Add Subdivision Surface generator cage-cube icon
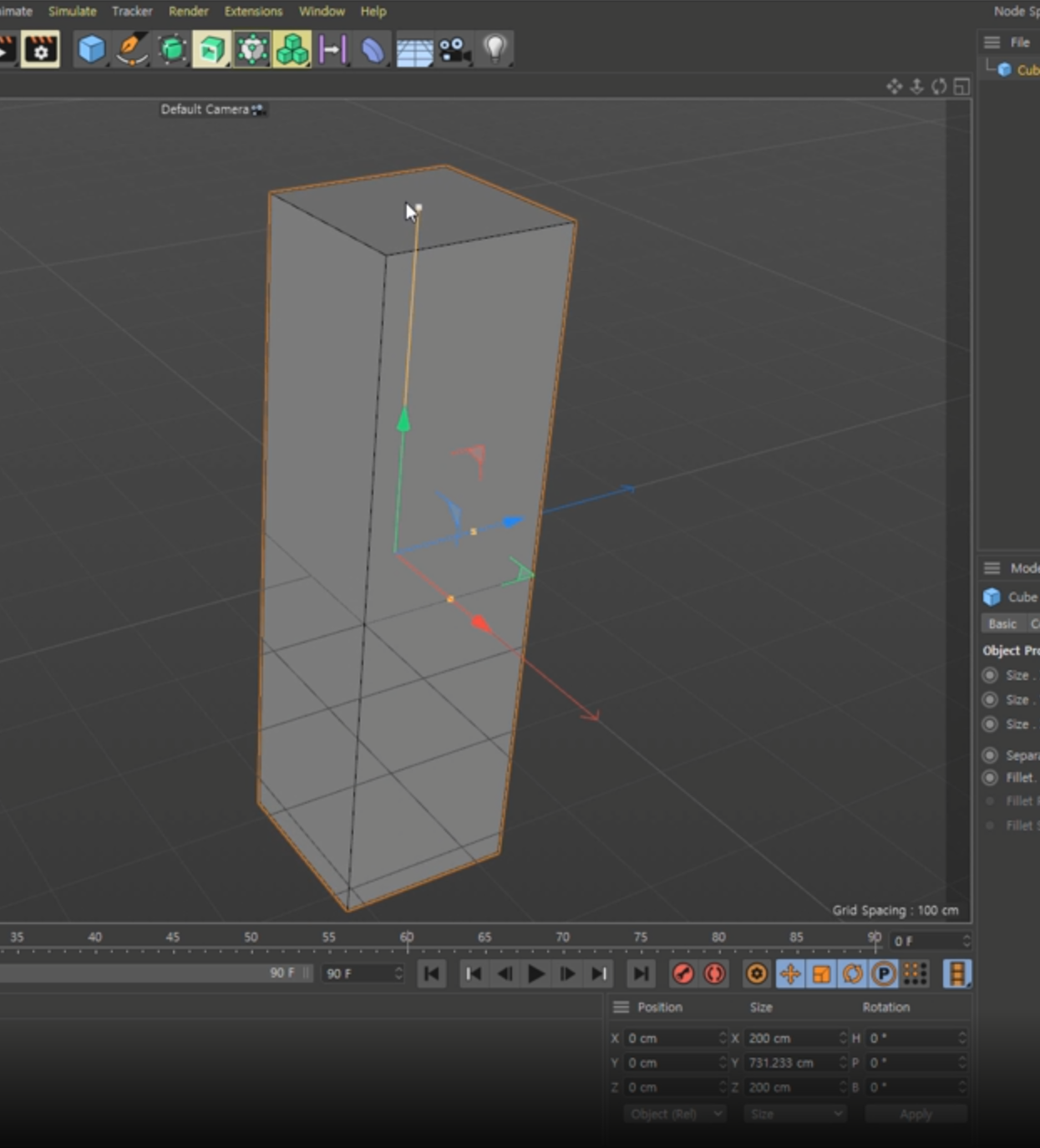The width and height of the screenshot is (1040, 1148). click(172, 50)
